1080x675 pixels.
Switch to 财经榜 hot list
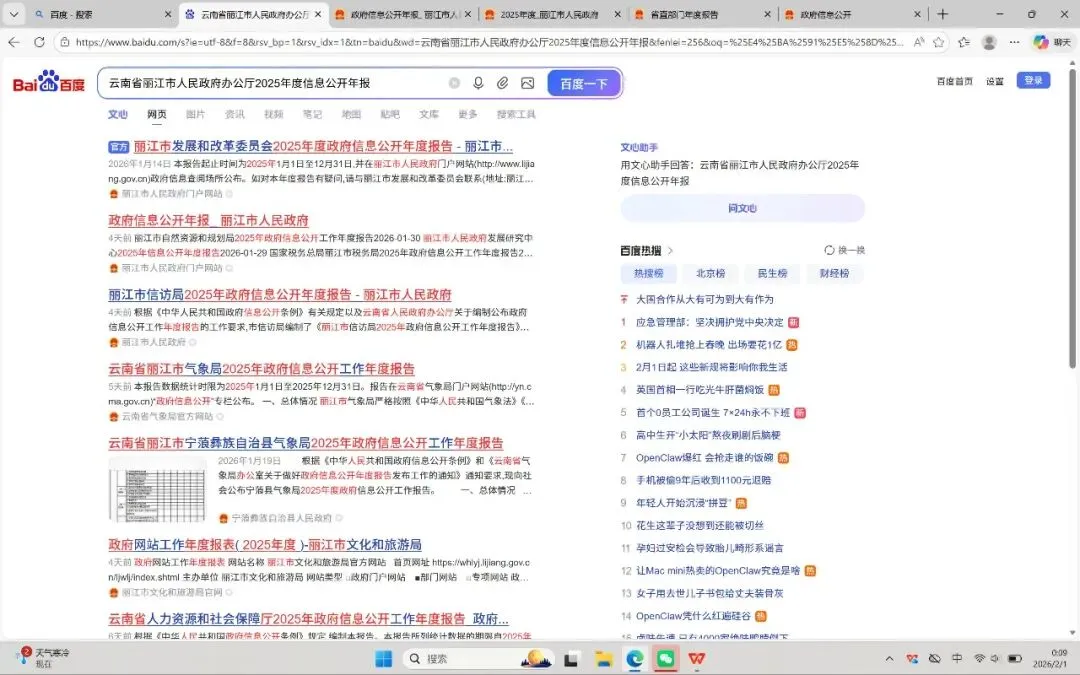pos(834,273)
